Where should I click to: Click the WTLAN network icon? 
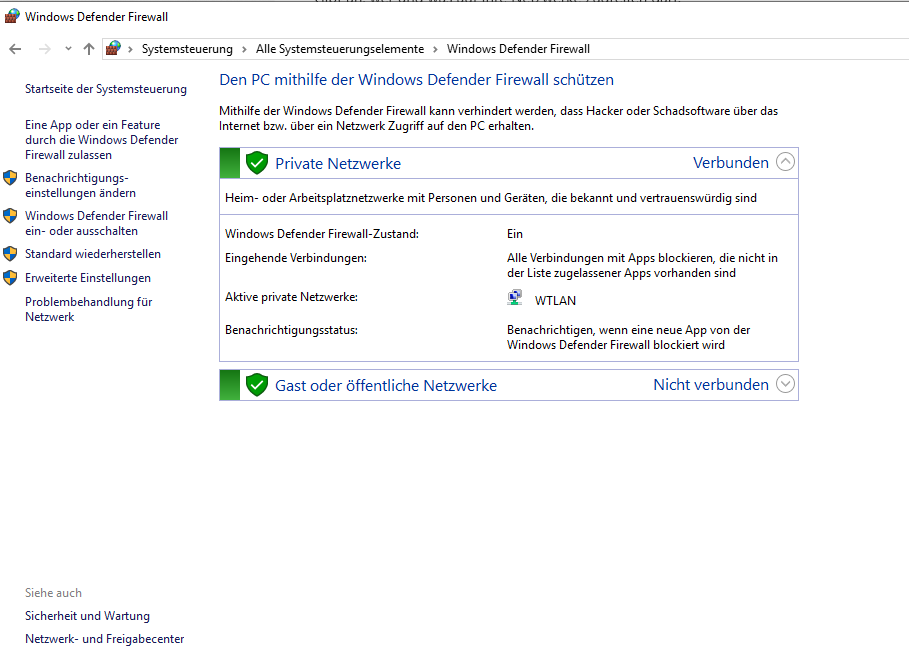pos(515,297)
